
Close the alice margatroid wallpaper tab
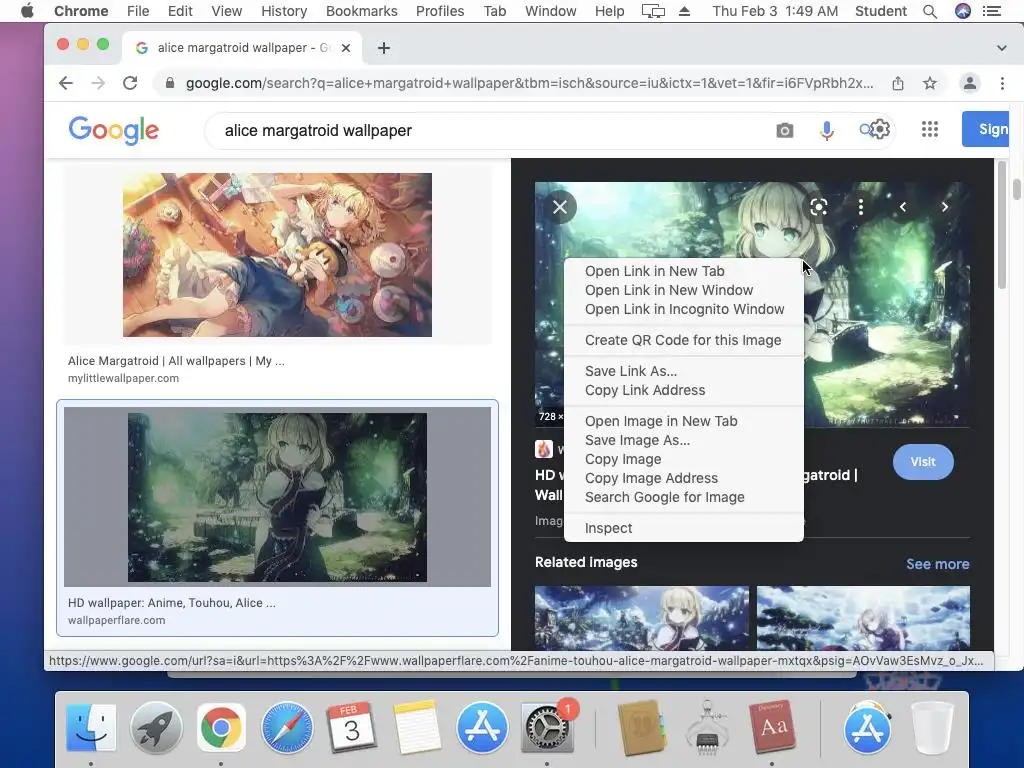click(x=346, y=48)
